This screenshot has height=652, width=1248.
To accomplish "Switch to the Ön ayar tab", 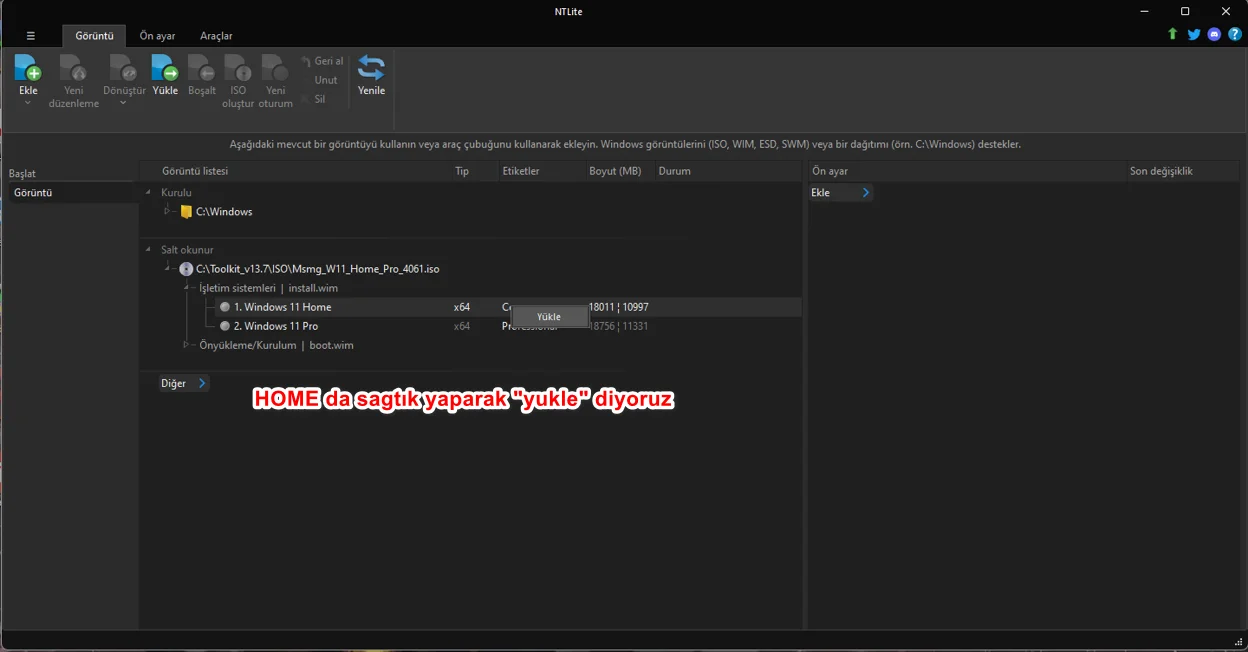I will pos(157,36).
